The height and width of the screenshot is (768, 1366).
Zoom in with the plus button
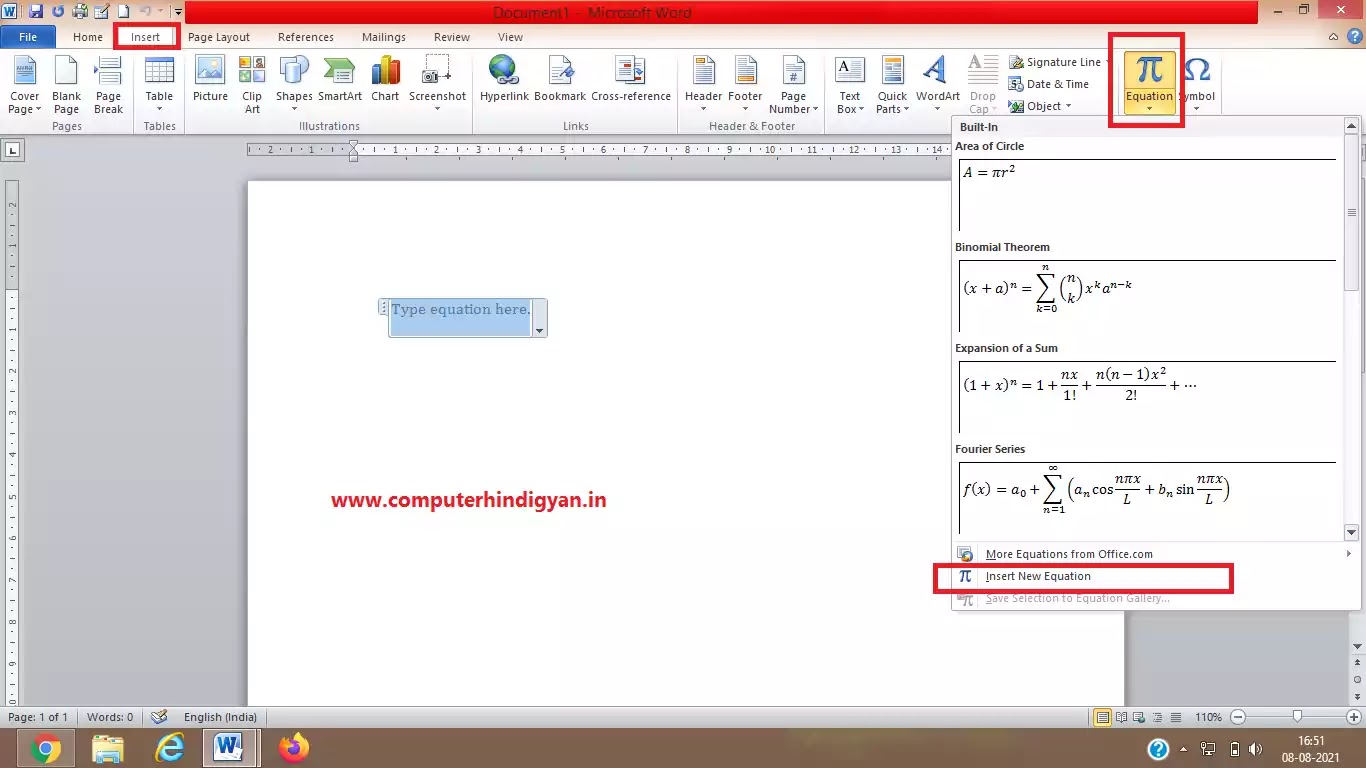[1352, 717]
